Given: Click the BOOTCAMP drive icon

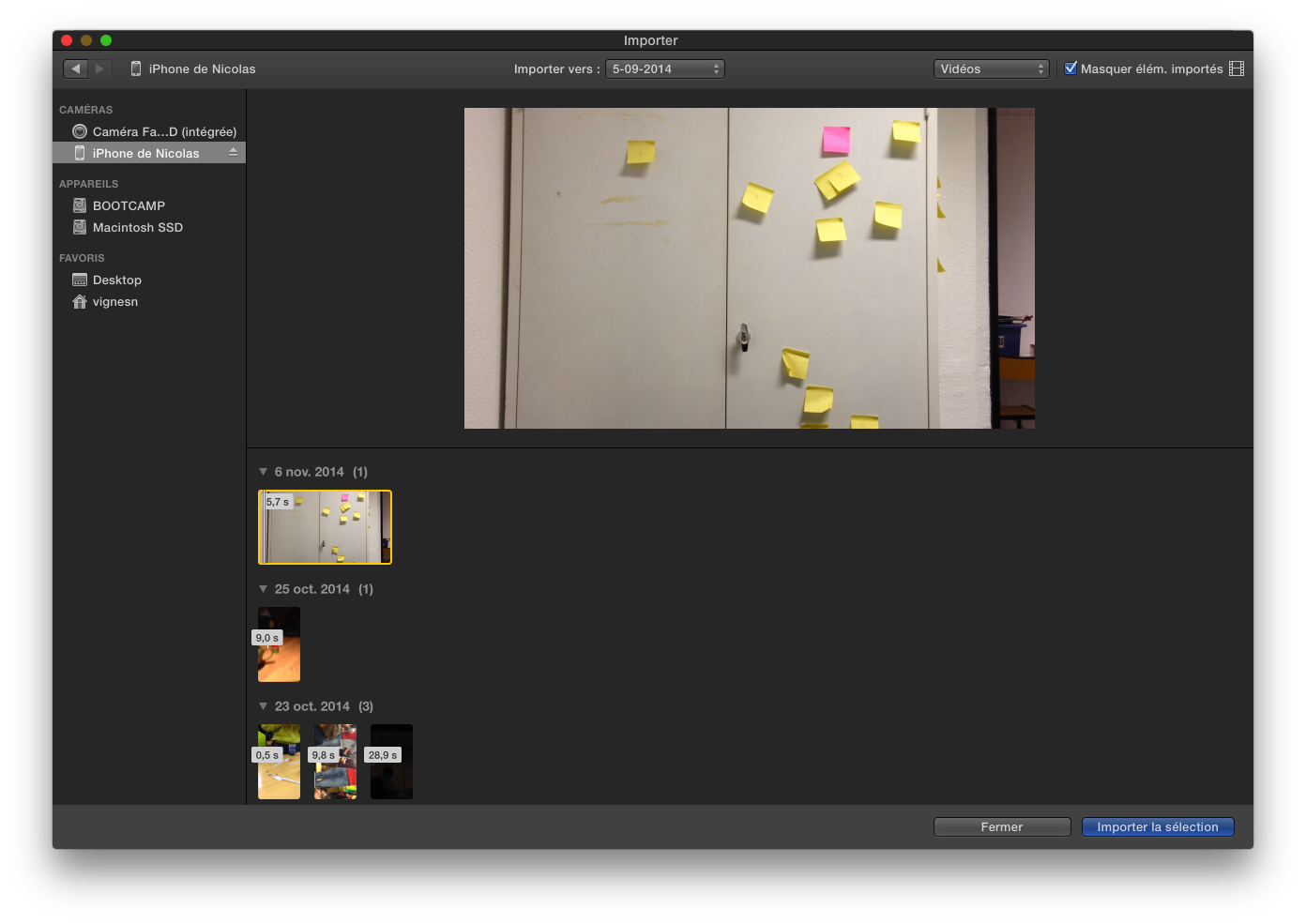Looking at the screenshot, I should (80, 205).
